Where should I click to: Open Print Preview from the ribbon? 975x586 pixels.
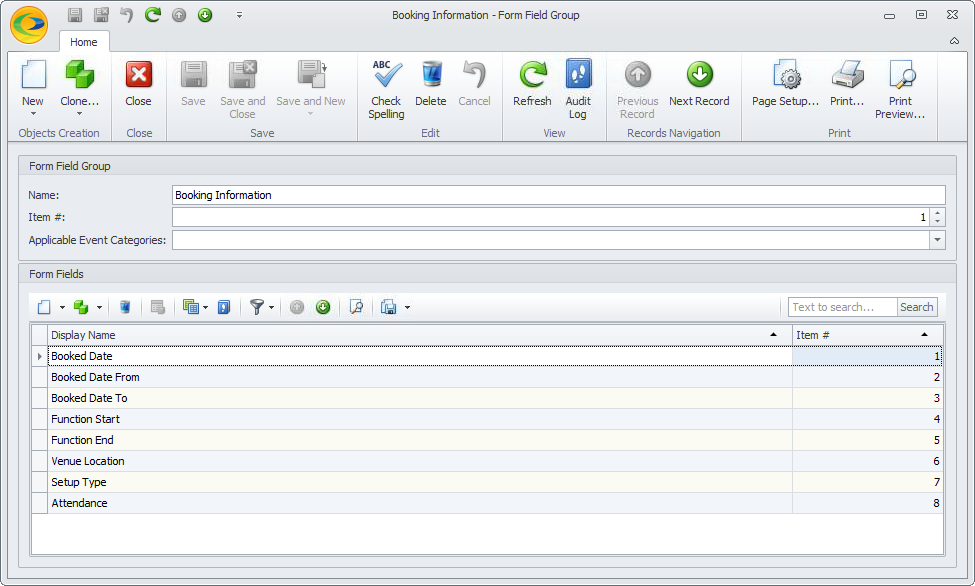click(x=900, y=90)
